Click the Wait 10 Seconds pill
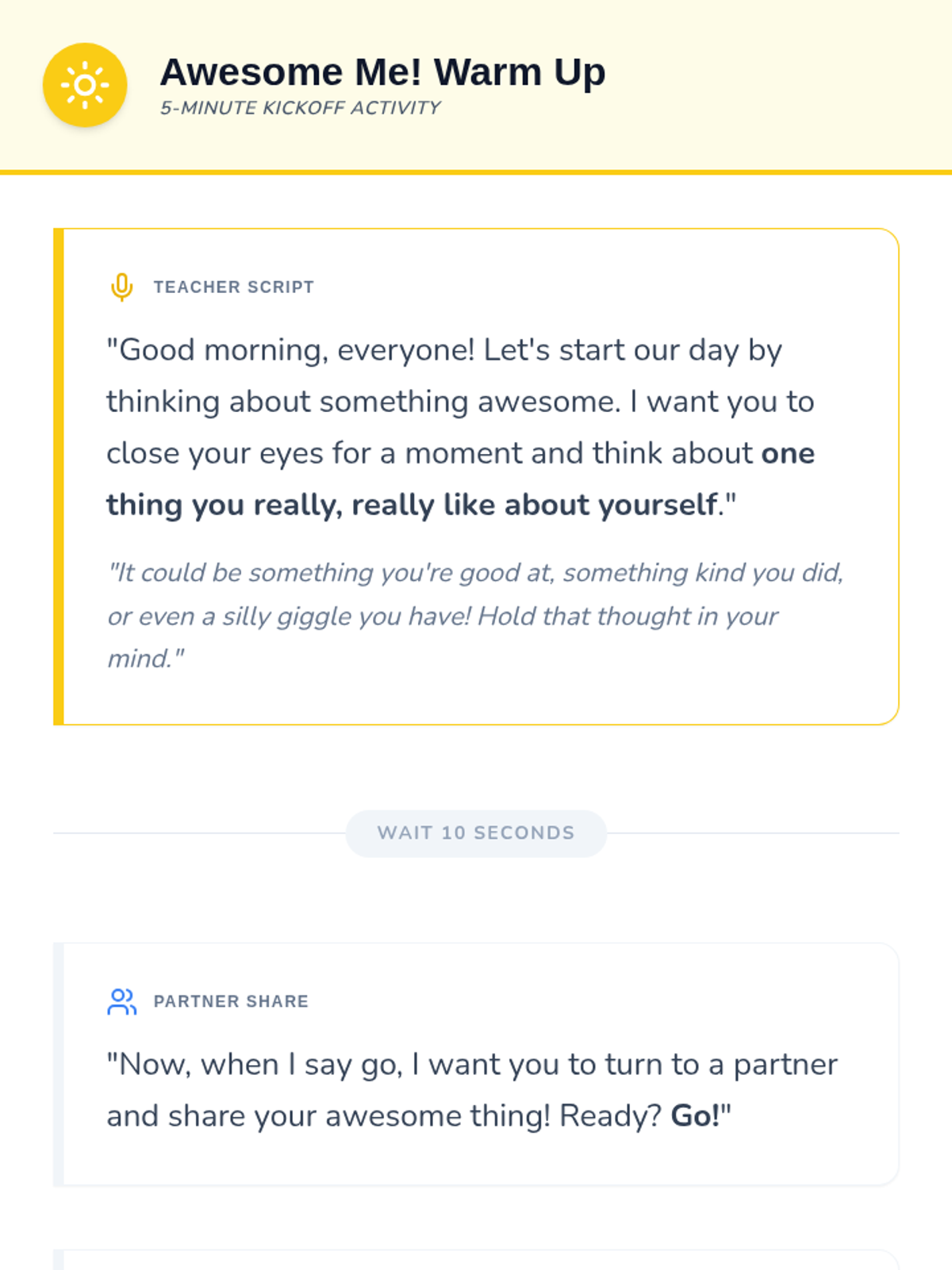 coord(476,833)
